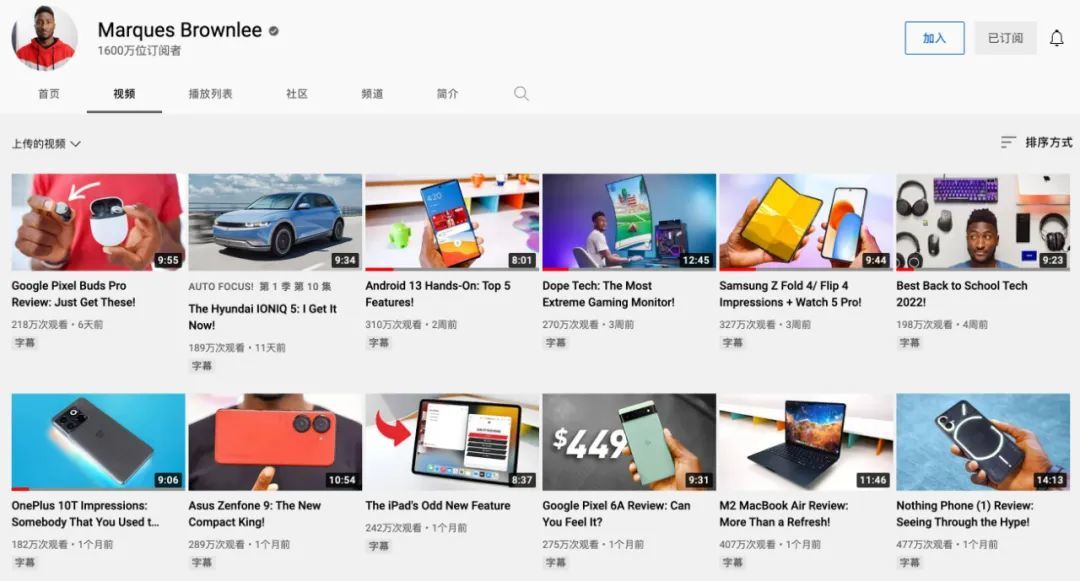Click 字幕 badge under Hyundai IONIQ 5 video

click(x=202, y=366)
